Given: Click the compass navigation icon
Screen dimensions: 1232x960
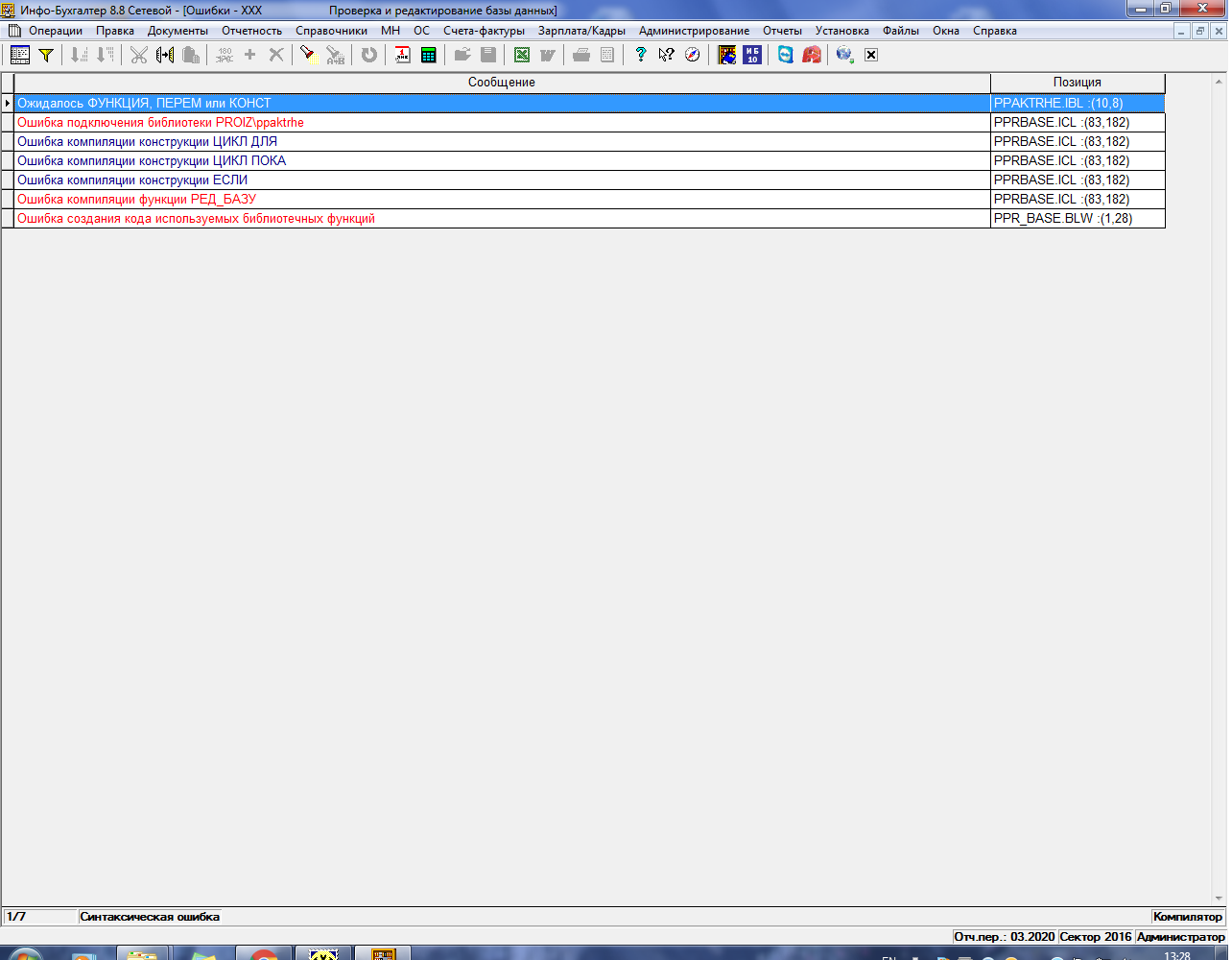Looking at the screenshot, I should click(692, 55).
